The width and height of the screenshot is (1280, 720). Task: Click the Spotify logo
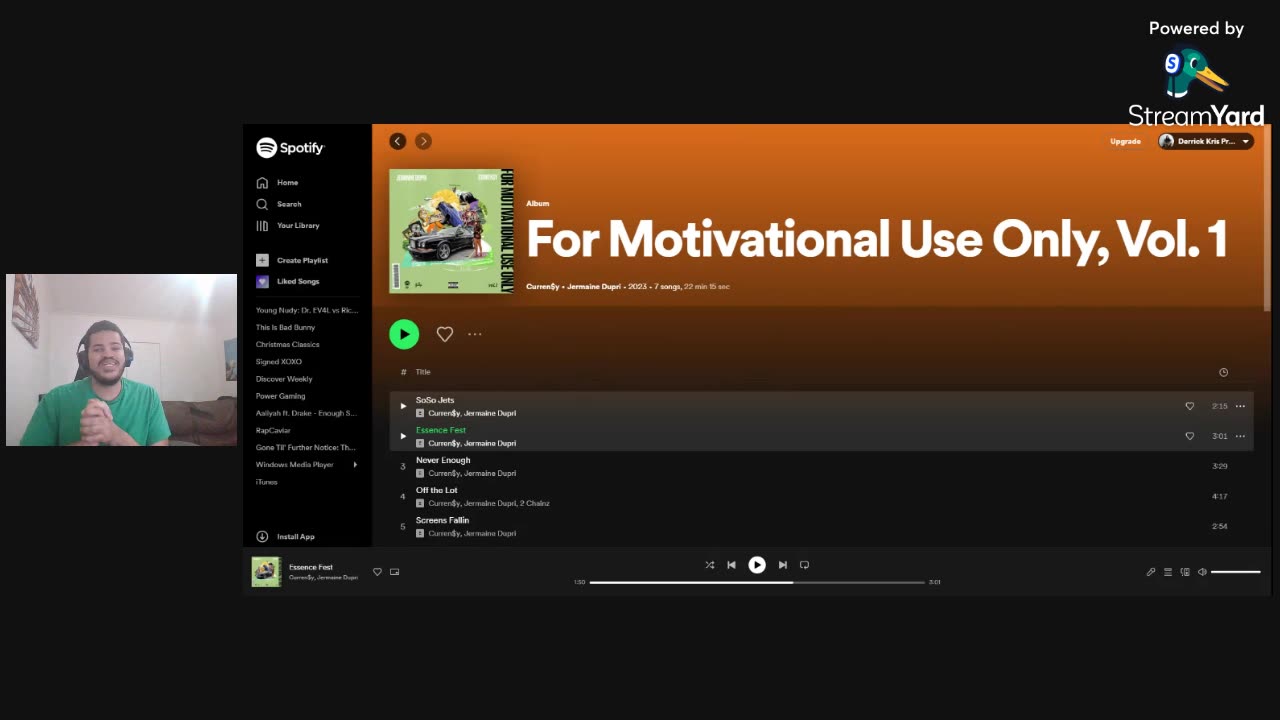[x=290, y=148]
